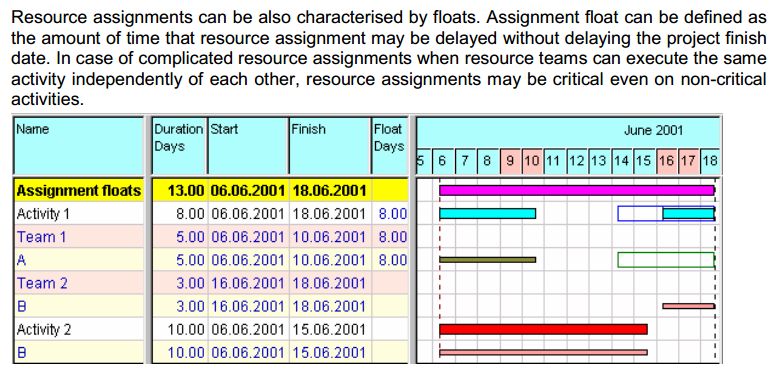Click the 13.00 duration of Assignment floats
The height and width of the screenshot is (380, 782).
pyautogui.click(x=186, y=190)
